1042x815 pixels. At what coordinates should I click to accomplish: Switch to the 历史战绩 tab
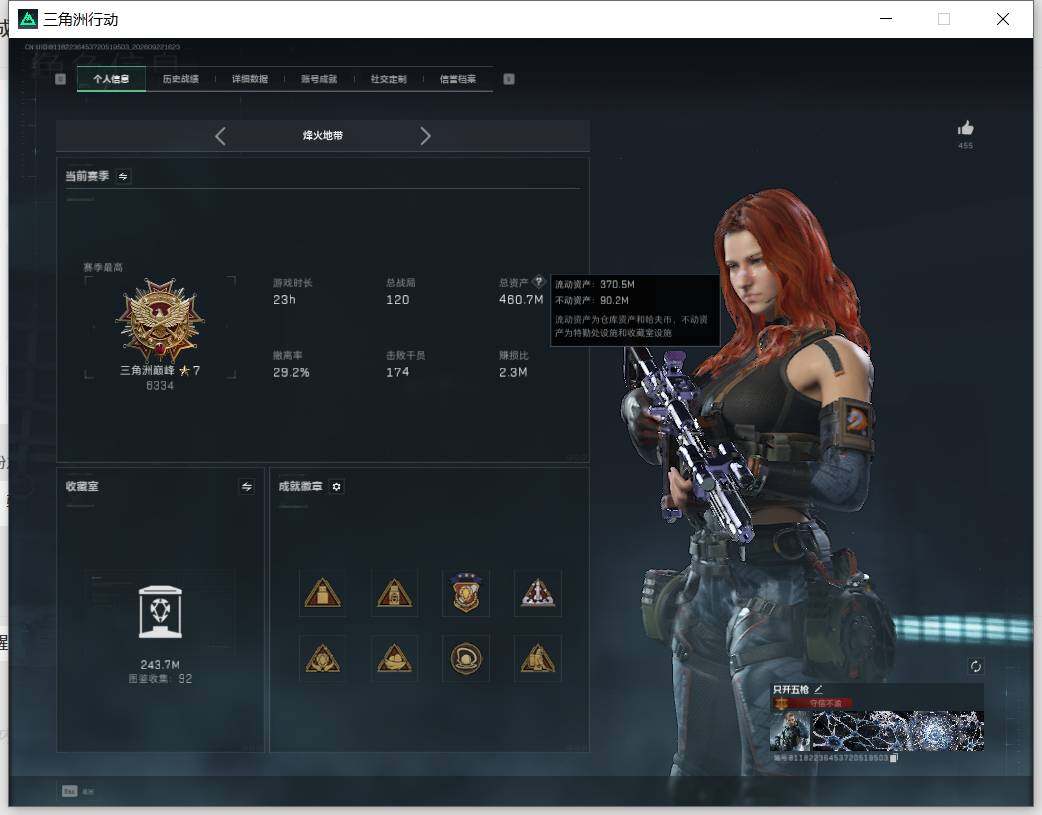[181, 79]
